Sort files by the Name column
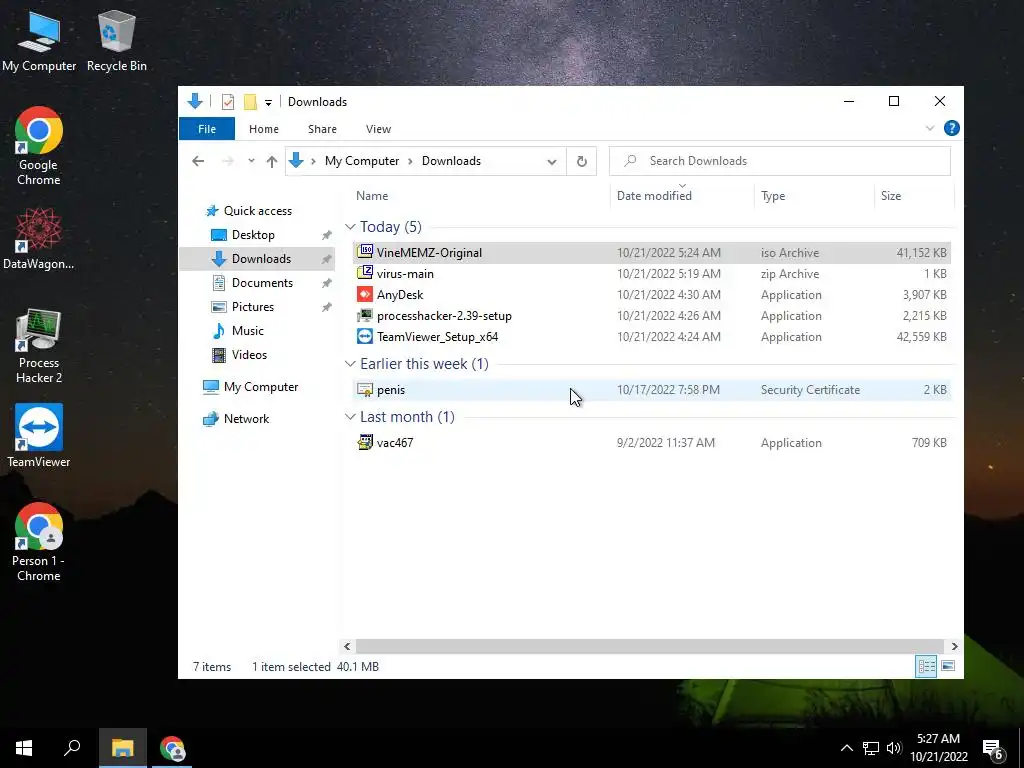 click(482, 196)
